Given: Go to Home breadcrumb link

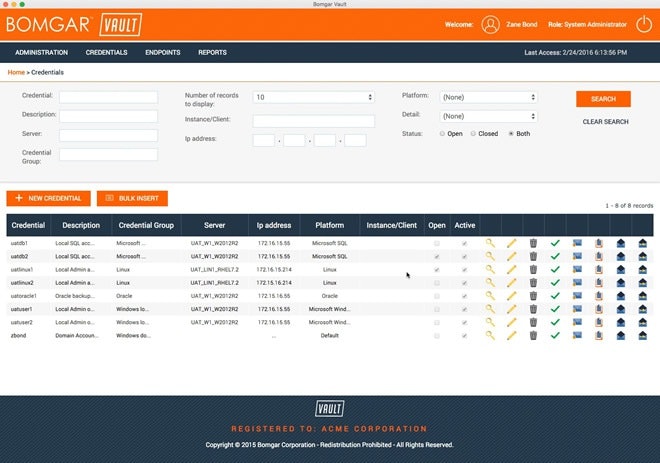Looking at the screenshot, I should (x=16, y=72).
